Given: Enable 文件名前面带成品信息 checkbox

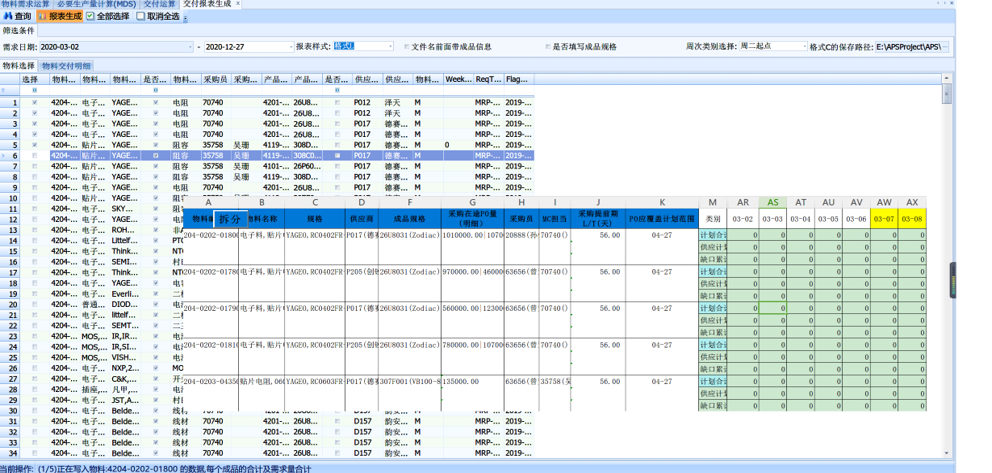Looking at the screenshot, I should pos(406,47).
